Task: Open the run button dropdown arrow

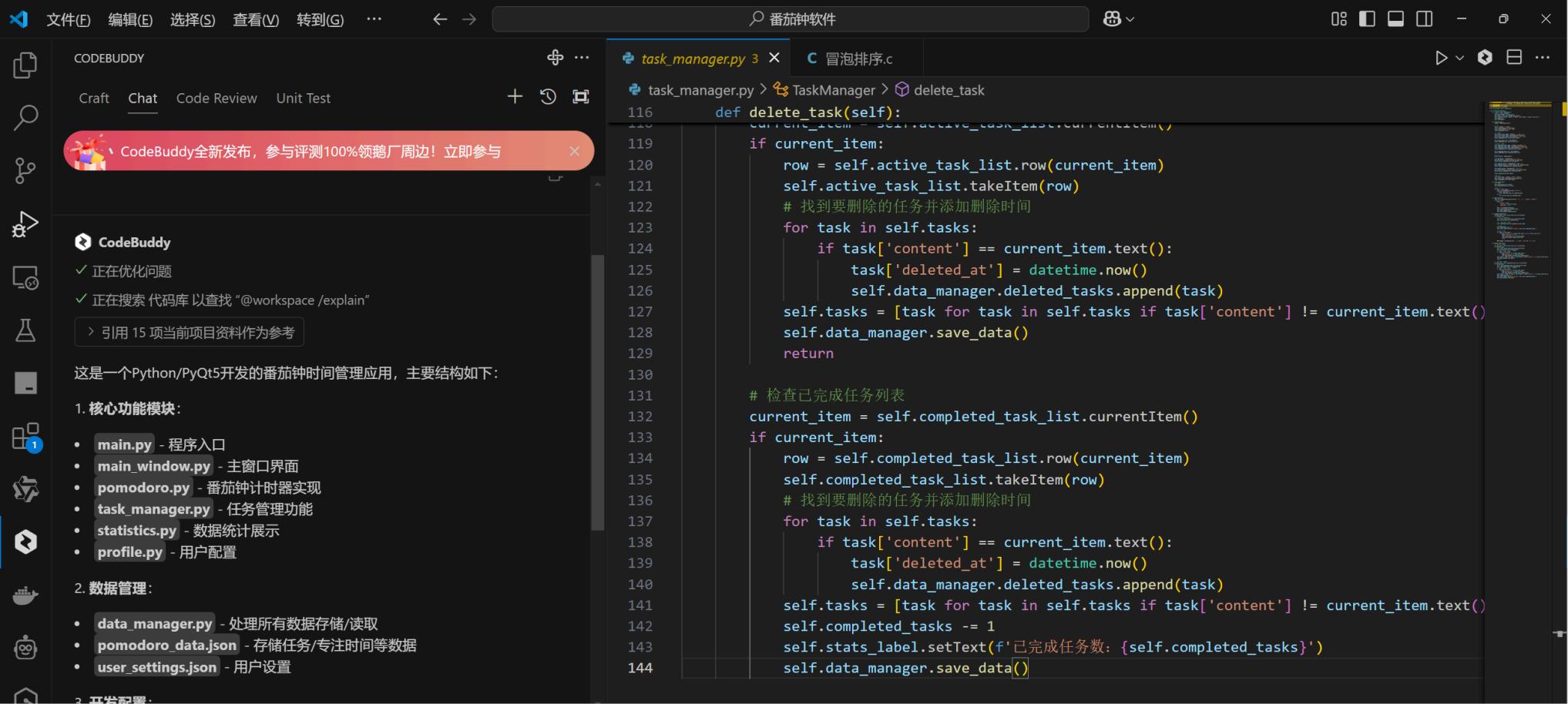Action: tap(1459, 59)
